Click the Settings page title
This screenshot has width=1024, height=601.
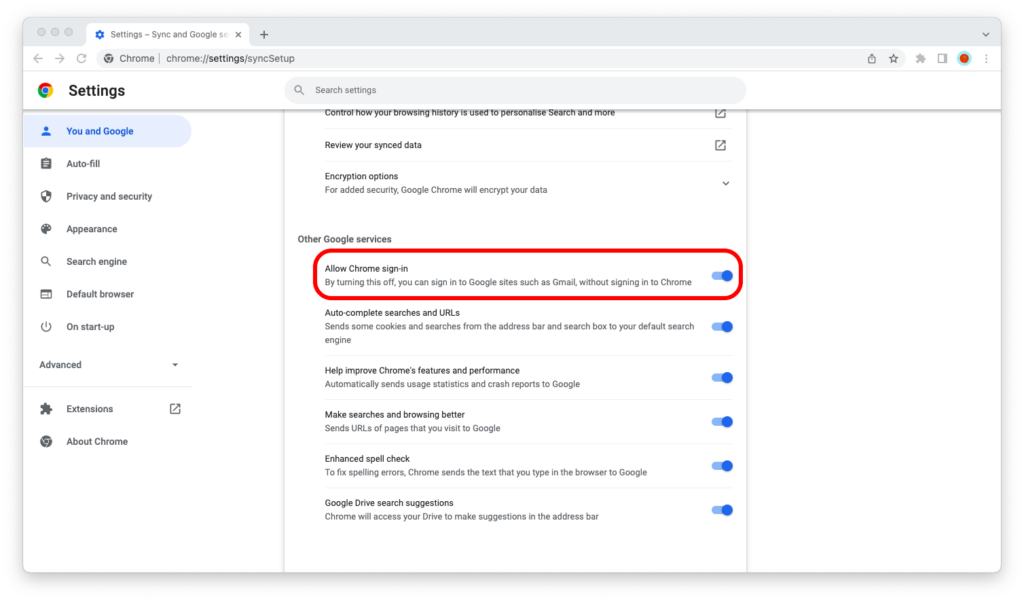pyautogui.click(x=97, y=91)
